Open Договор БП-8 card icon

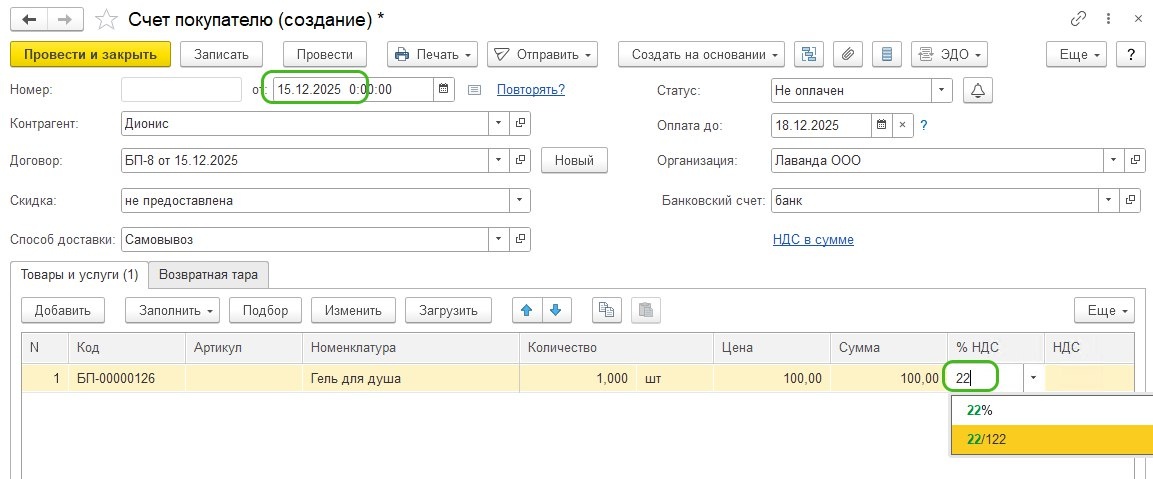pyautogui.click(x=521, y=160)
